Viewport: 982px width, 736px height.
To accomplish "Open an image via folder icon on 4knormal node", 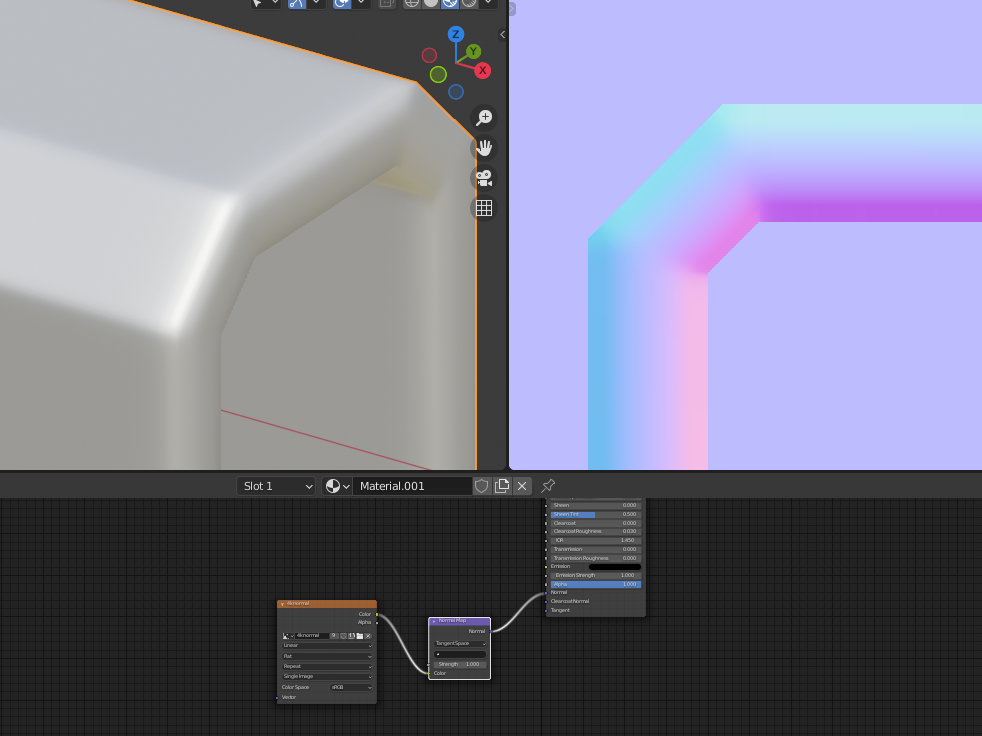I will click(359, 636).
